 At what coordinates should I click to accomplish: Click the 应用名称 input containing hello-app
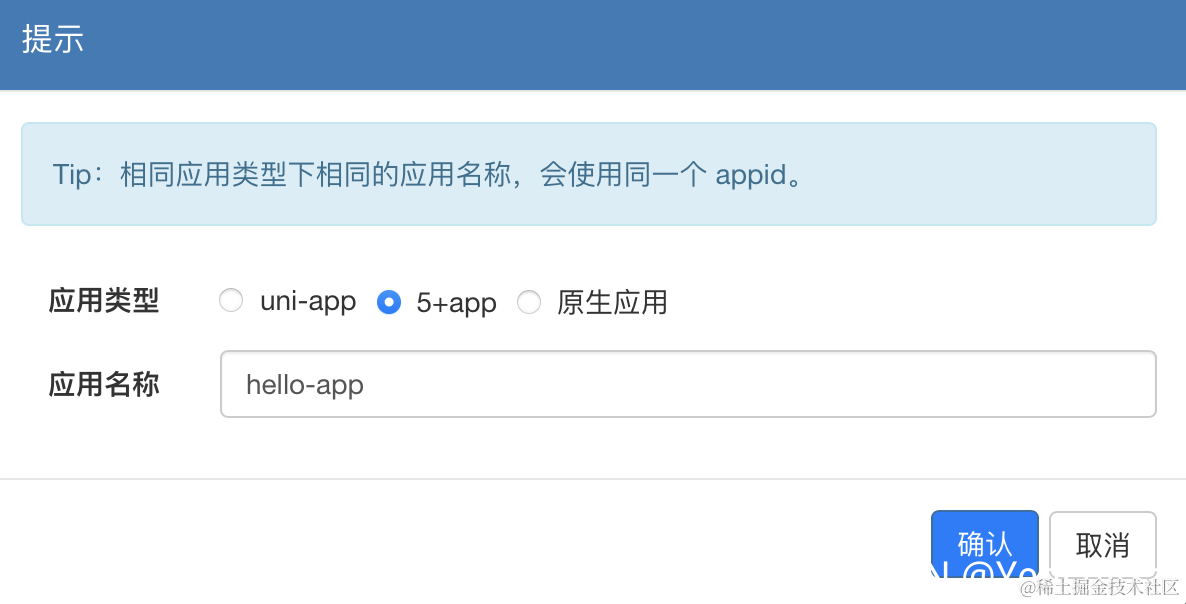688,384
